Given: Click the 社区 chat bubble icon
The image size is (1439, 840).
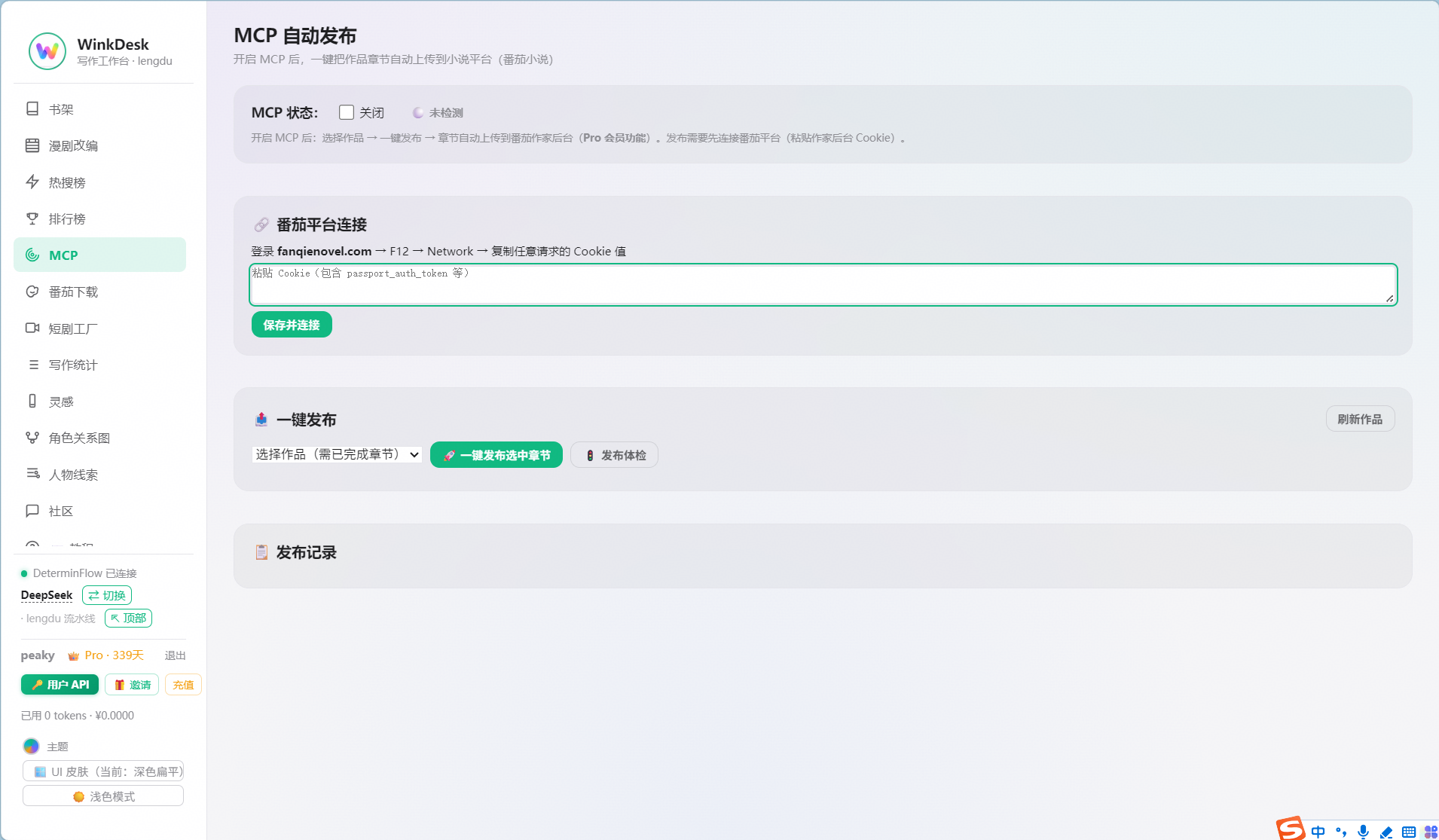Looking at the screenshot, I should click(32, 511).
